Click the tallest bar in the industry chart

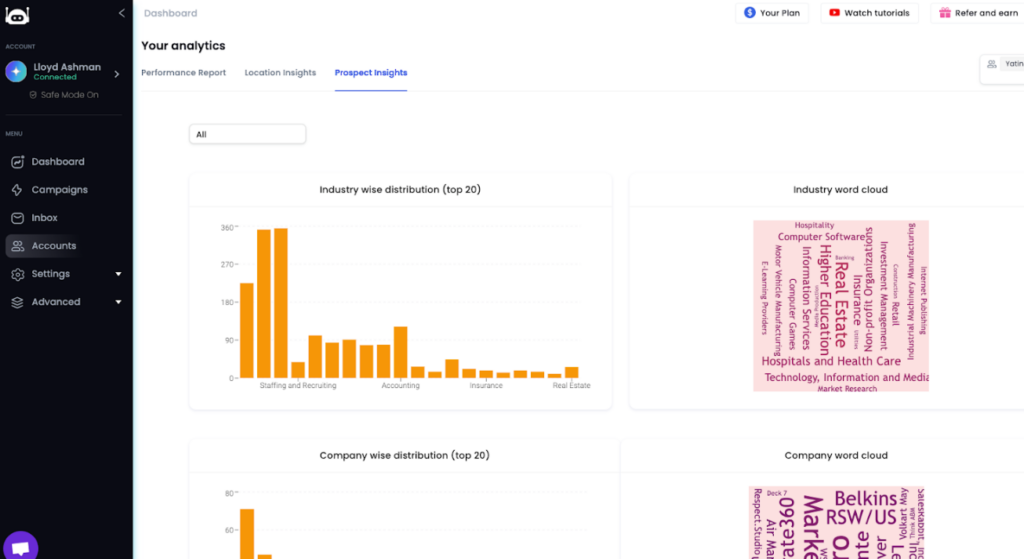coord(281,303)
